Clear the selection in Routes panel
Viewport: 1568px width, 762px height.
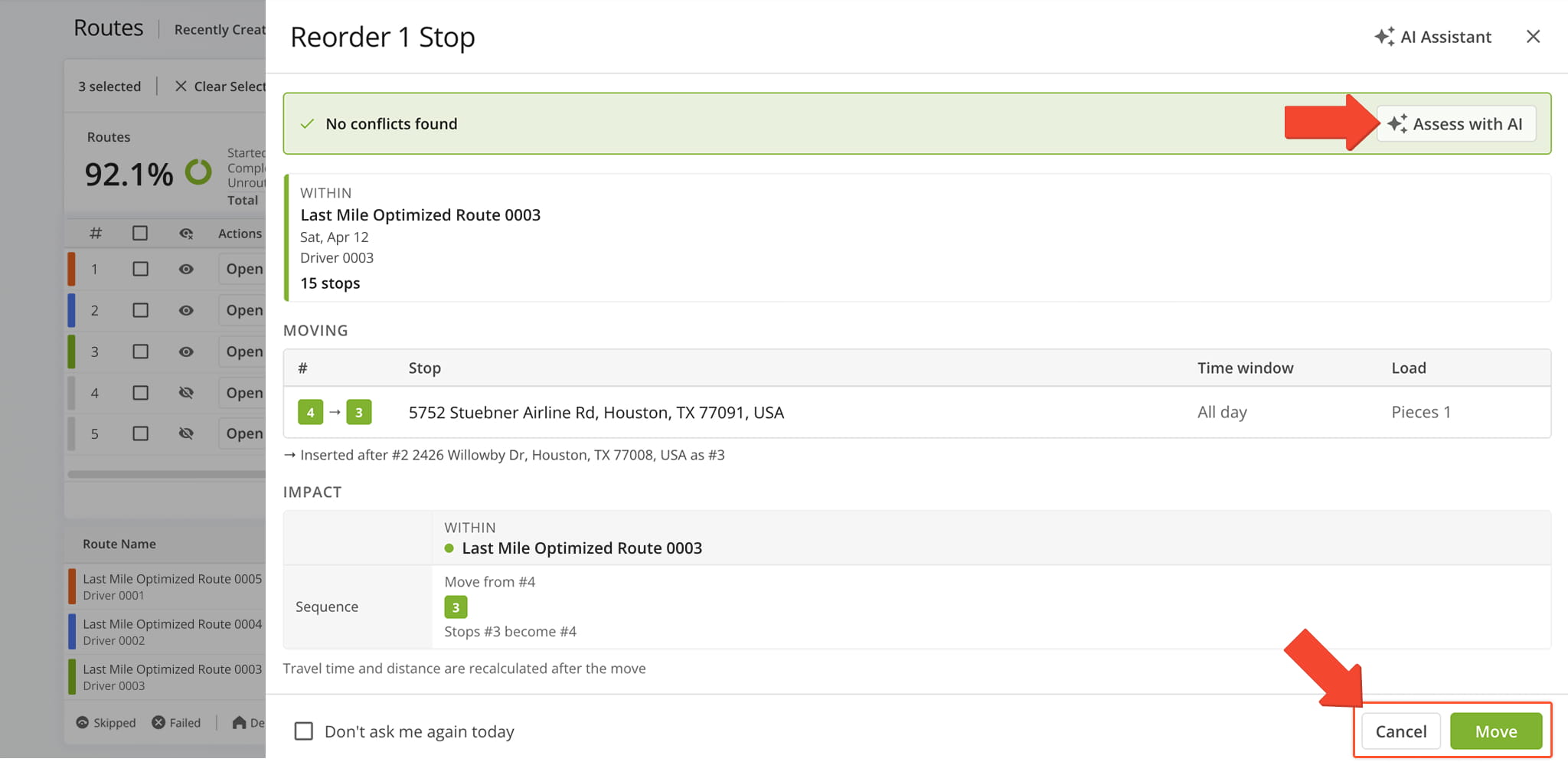[220, 87]
